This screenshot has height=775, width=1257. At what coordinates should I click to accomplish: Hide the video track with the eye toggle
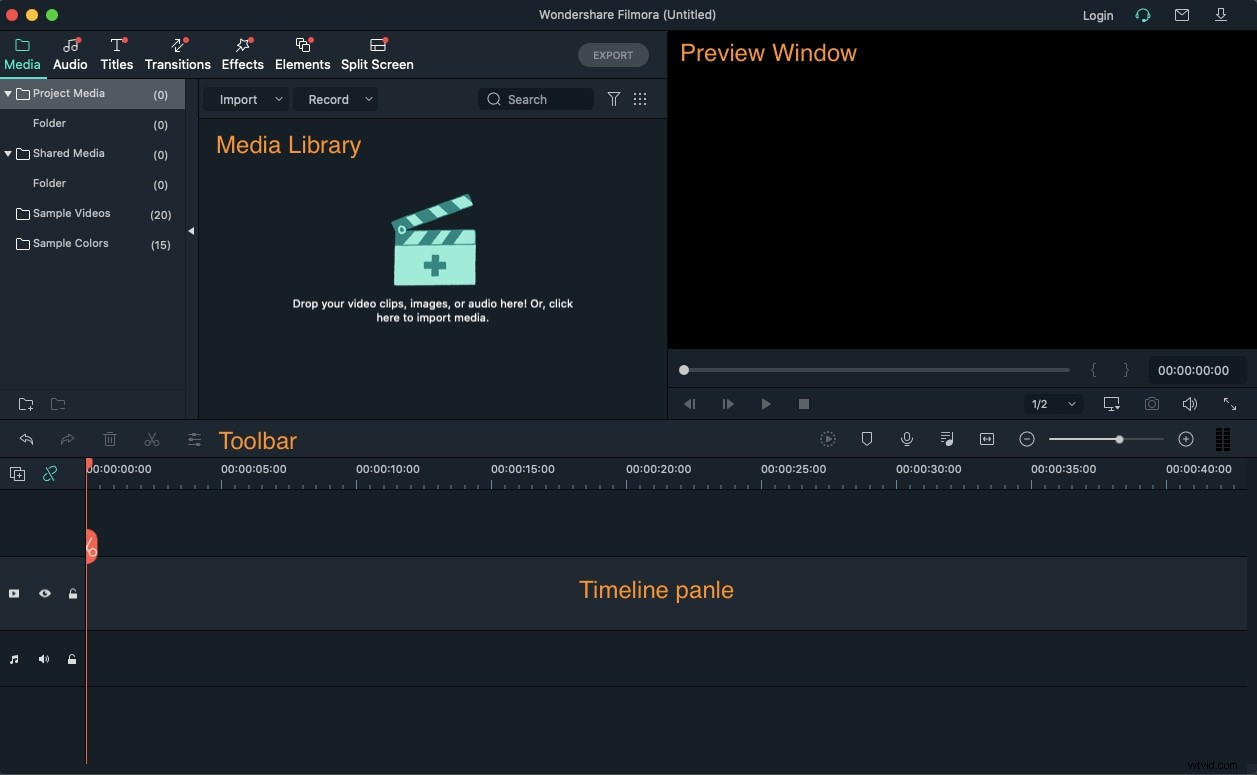tap(44, 593)
